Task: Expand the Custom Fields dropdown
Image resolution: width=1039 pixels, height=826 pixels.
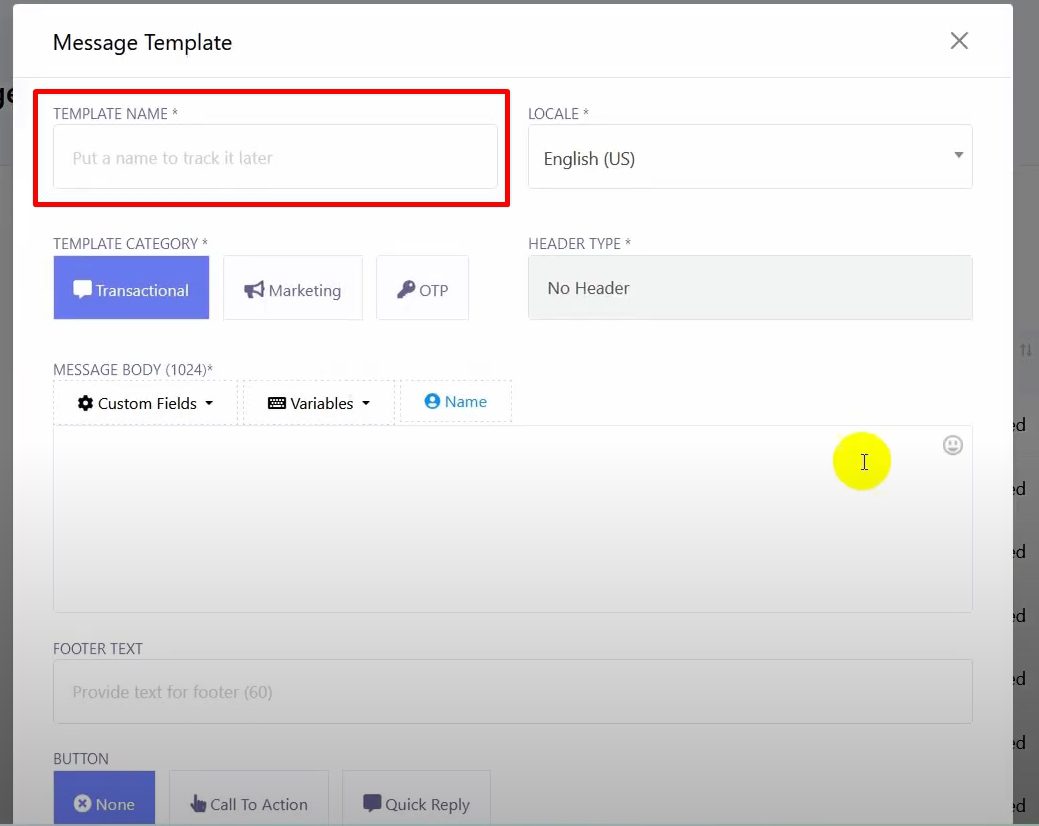Action: 146,403
